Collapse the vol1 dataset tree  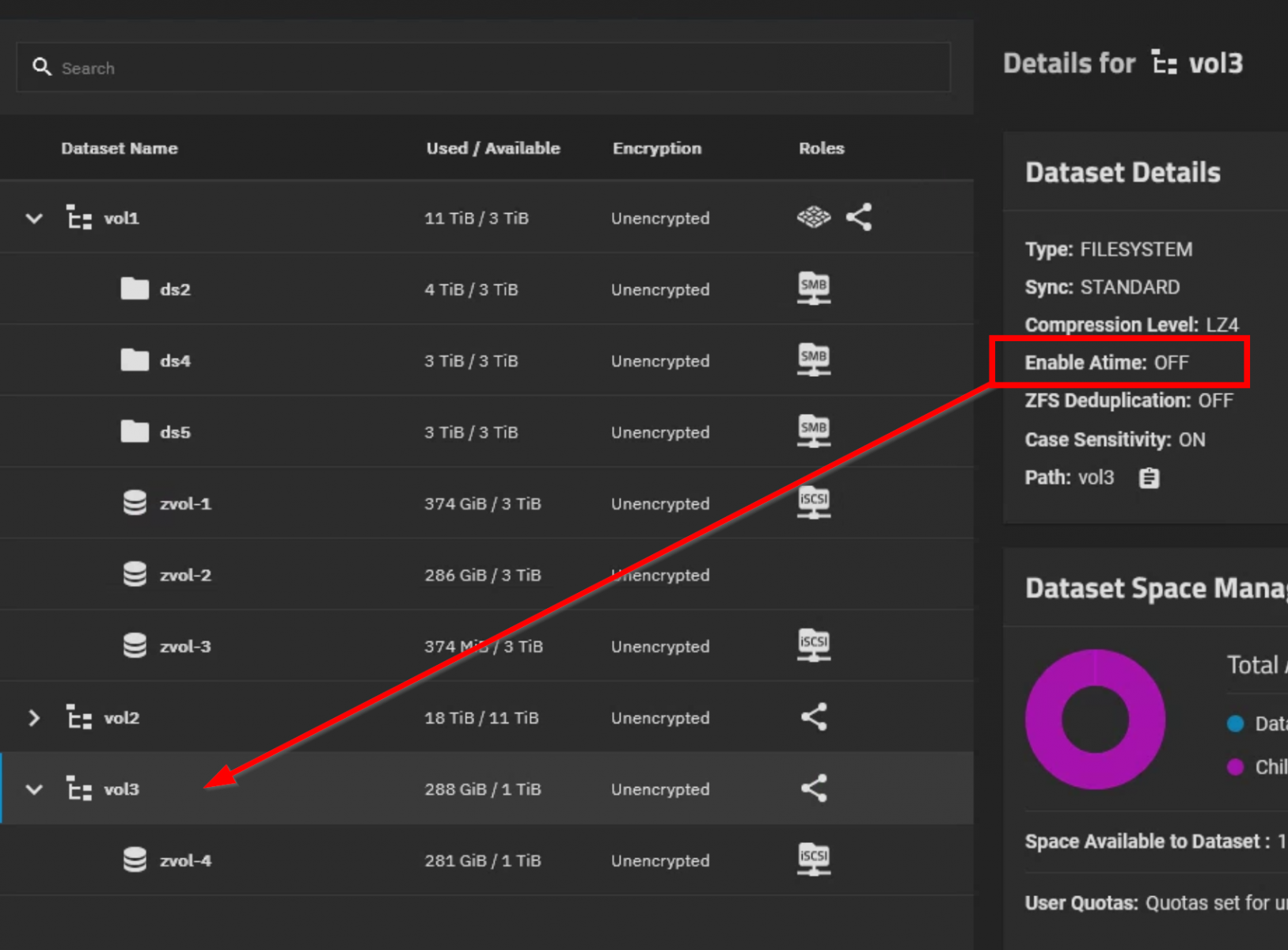click(34, 218)
